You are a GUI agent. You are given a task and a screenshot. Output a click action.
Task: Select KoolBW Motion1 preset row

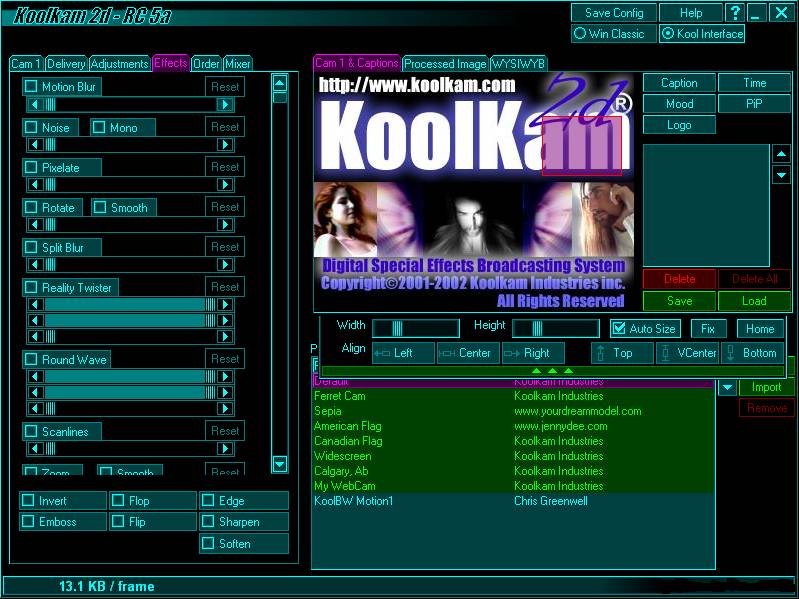(x=513, y=501)
